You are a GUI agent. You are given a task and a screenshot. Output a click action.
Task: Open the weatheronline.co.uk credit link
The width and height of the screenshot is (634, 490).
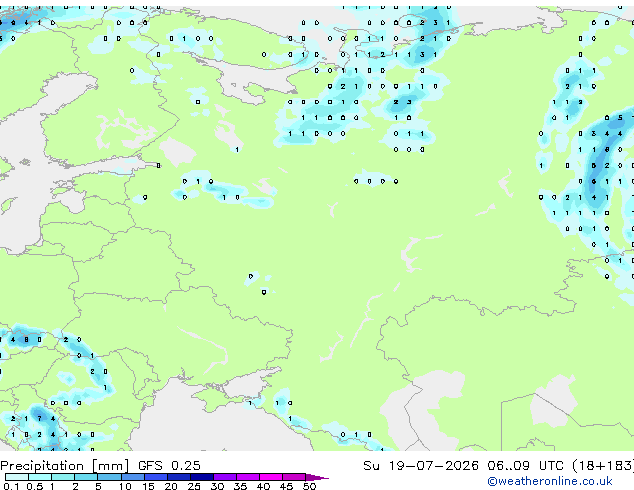click(550, 481)
